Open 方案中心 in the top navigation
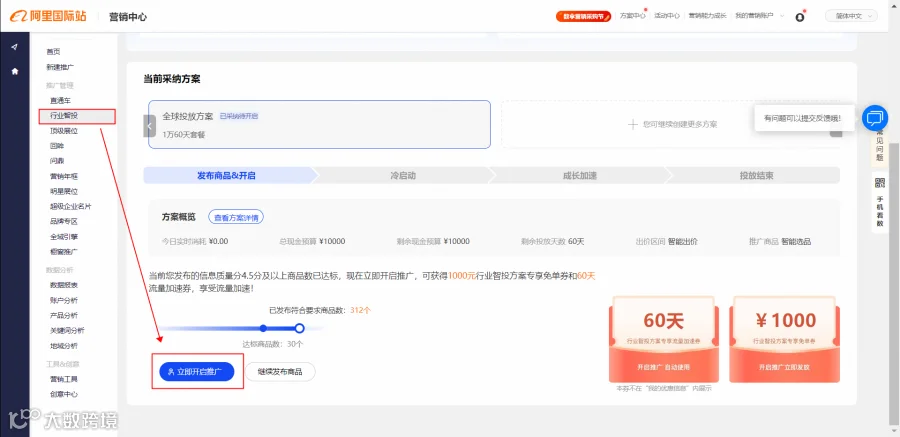 [632, 16]
